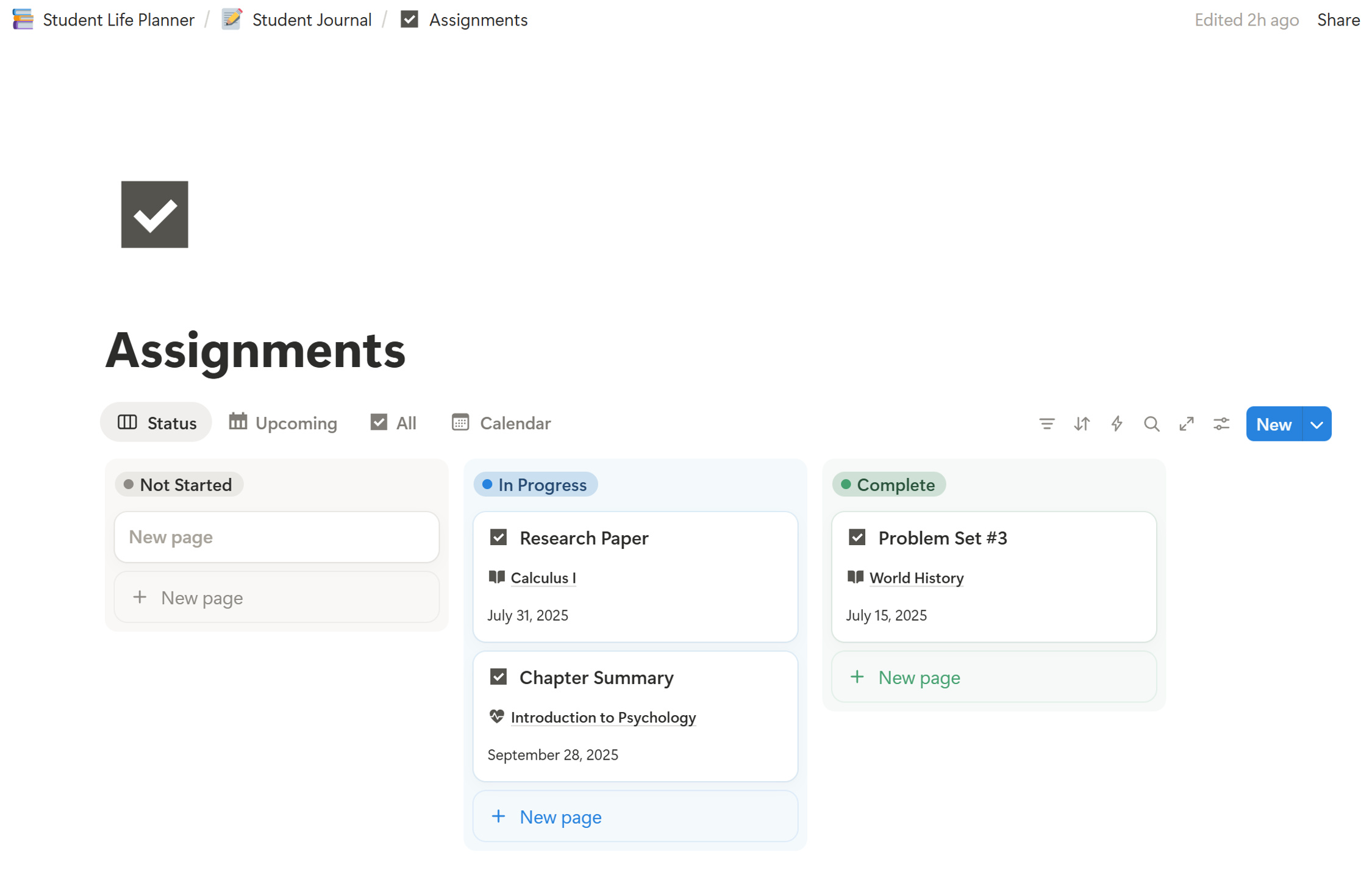Click the Assignments page title
The image size is (1372, 878).
[255, 351]
